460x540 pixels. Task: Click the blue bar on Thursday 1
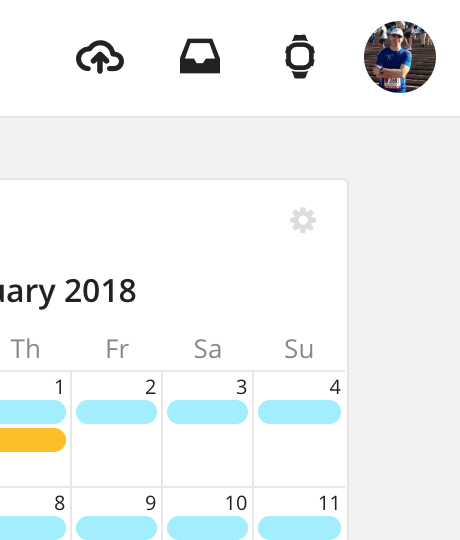33,412
